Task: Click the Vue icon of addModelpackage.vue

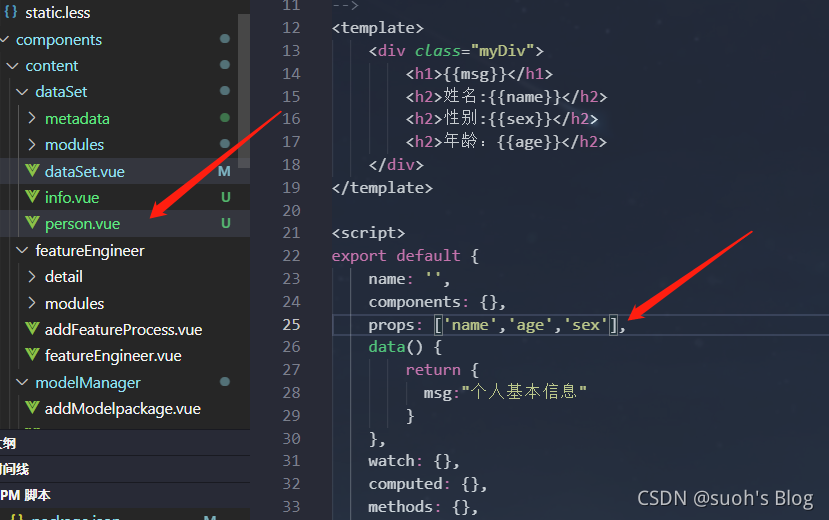Action: pos(32,407)
